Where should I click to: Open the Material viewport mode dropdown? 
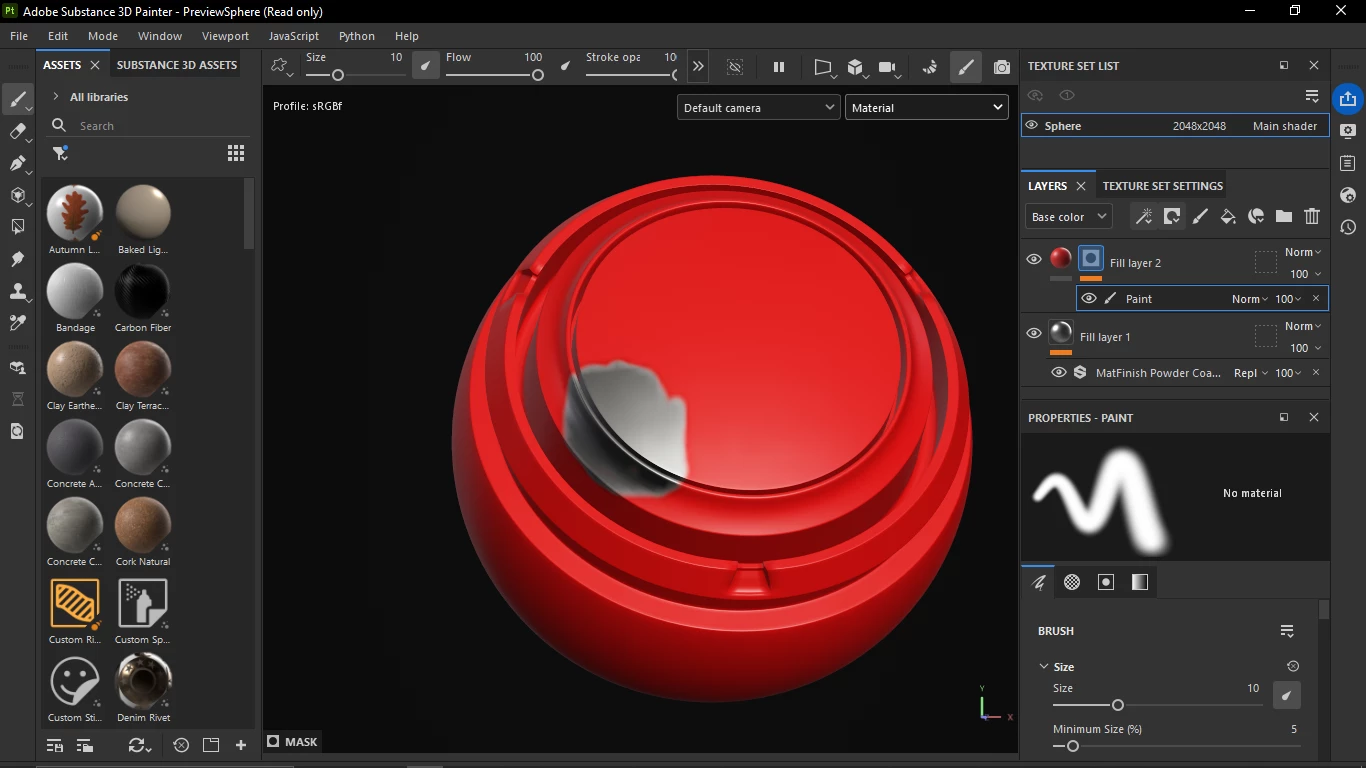pyautogui.click(x=927, y=108)
